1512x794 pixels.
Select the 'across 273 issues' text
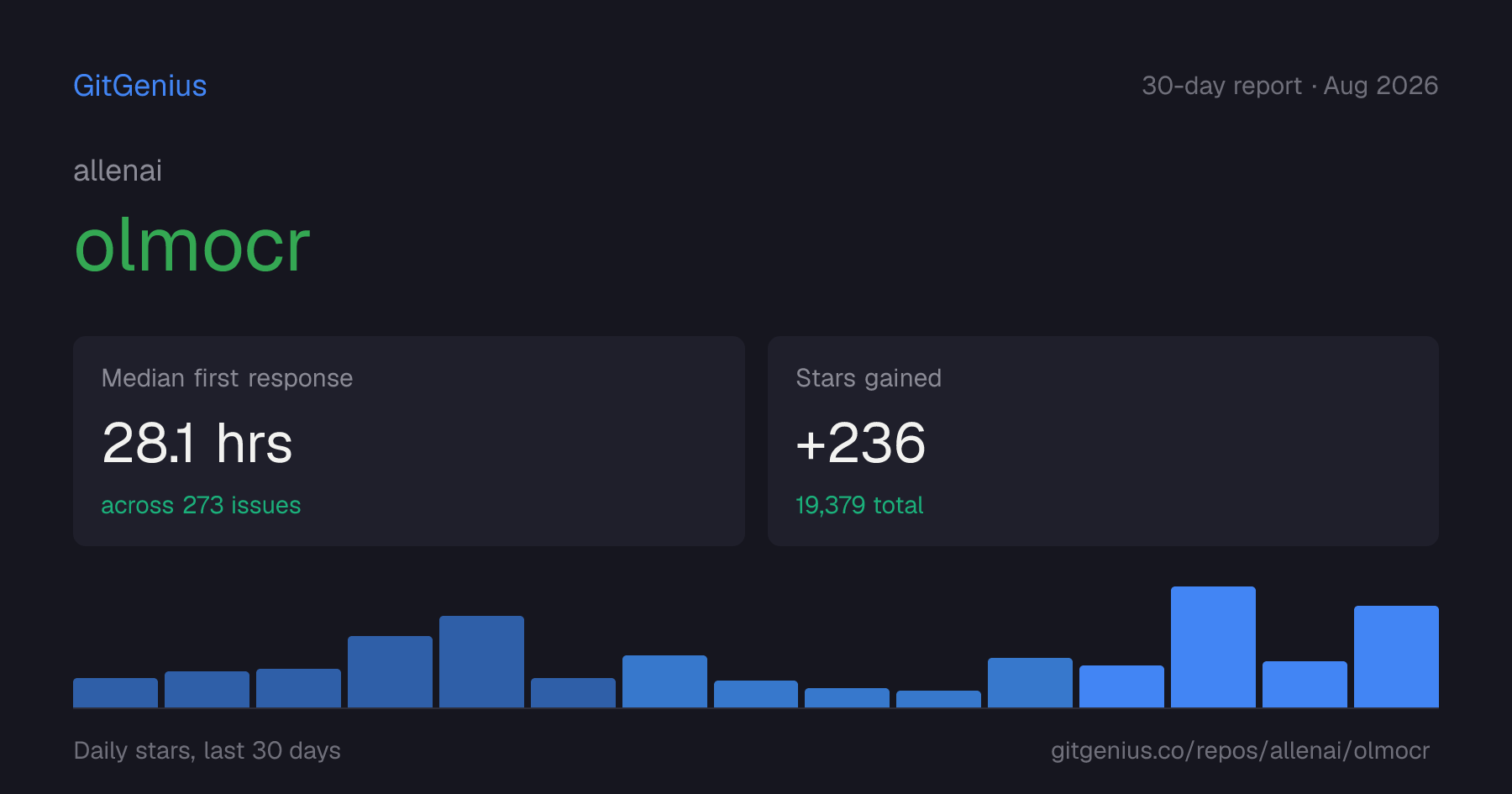click(201, 505)
